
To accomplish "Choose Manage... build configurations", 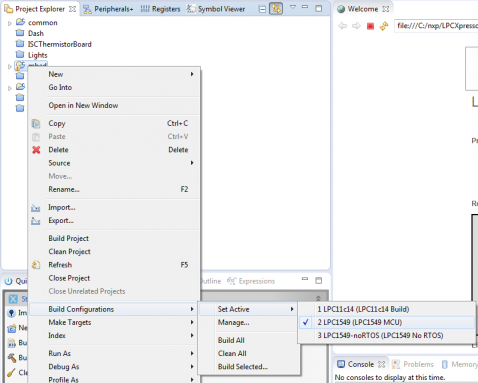I will [248, 322].
